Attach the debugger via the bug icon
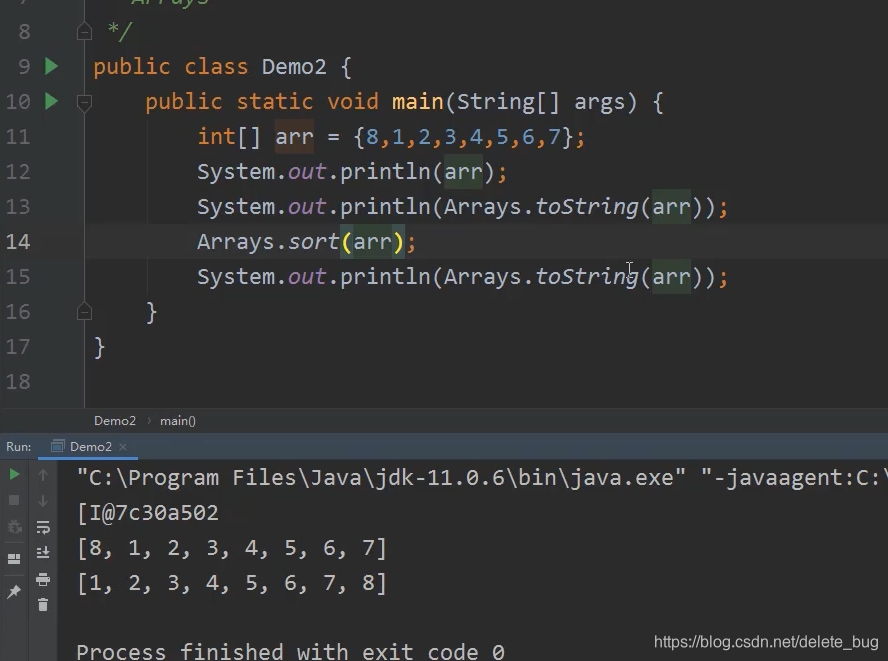Screen dimensions: 888x661 pos(14,527)
